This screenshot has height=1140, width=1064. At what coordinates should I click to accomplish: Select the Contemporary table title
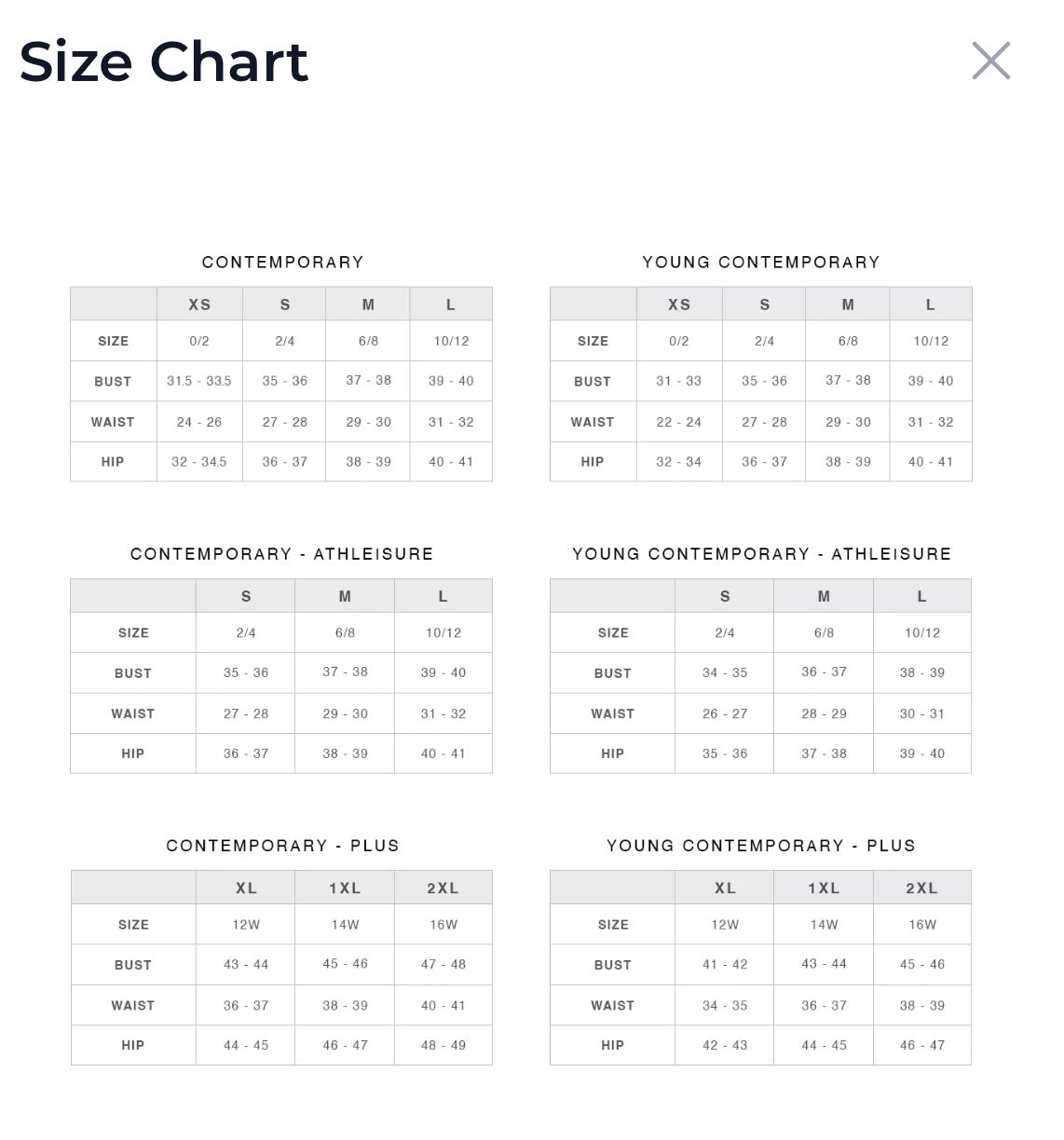click(282, 262)
